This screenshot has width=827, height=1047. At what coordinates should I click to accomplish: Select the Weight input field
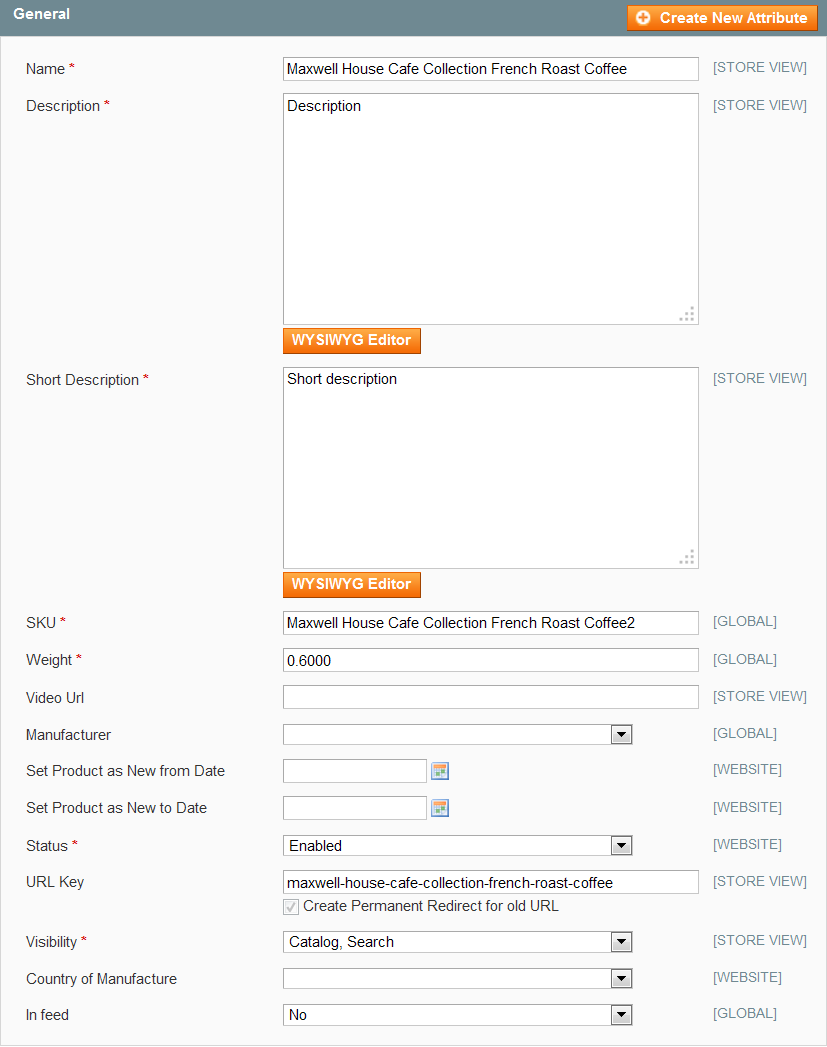tap(491, 660)
